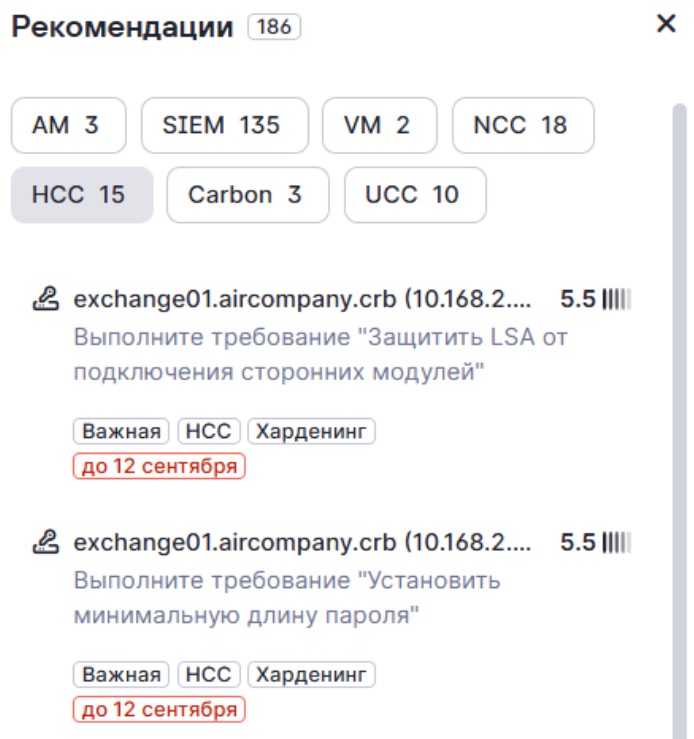Click the Харденинг tag on the password recommendation
694x739 pixels.
point(311,675)
